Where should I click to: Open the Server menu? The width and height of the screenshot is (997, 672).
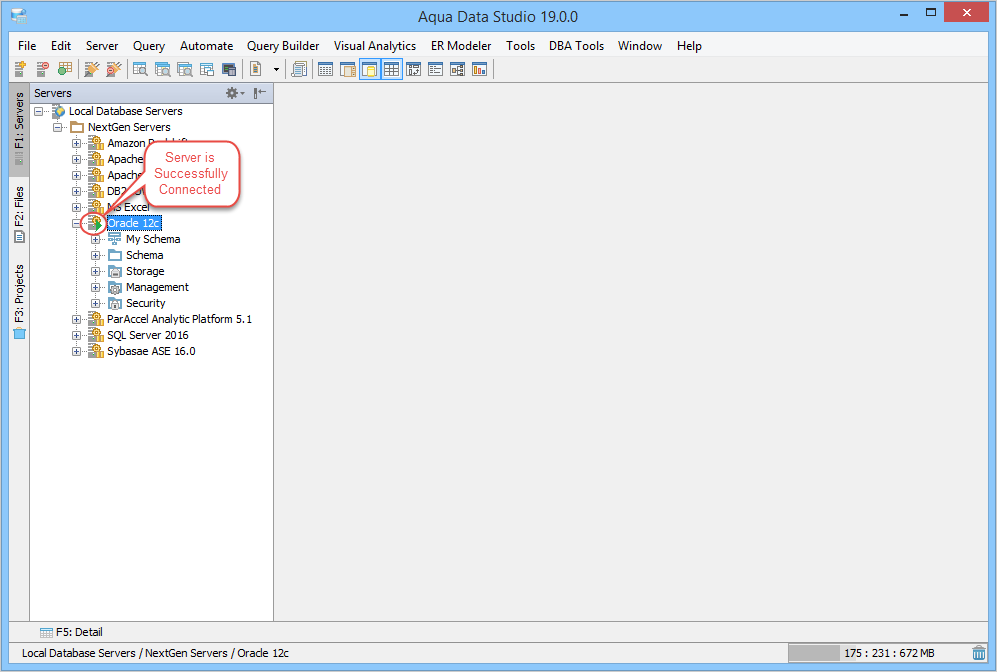102,46
